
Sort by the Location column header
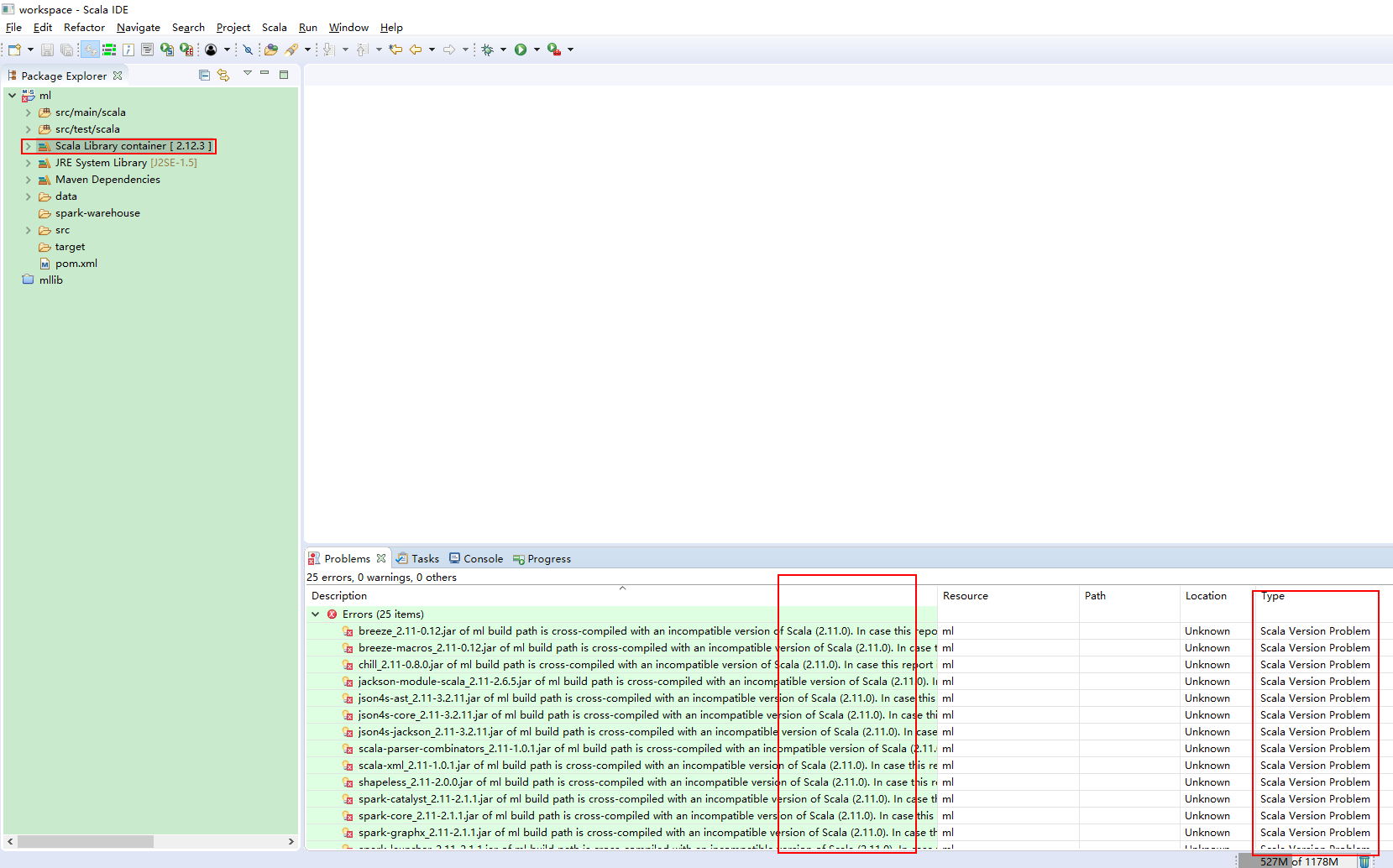tap(1218, 596)
